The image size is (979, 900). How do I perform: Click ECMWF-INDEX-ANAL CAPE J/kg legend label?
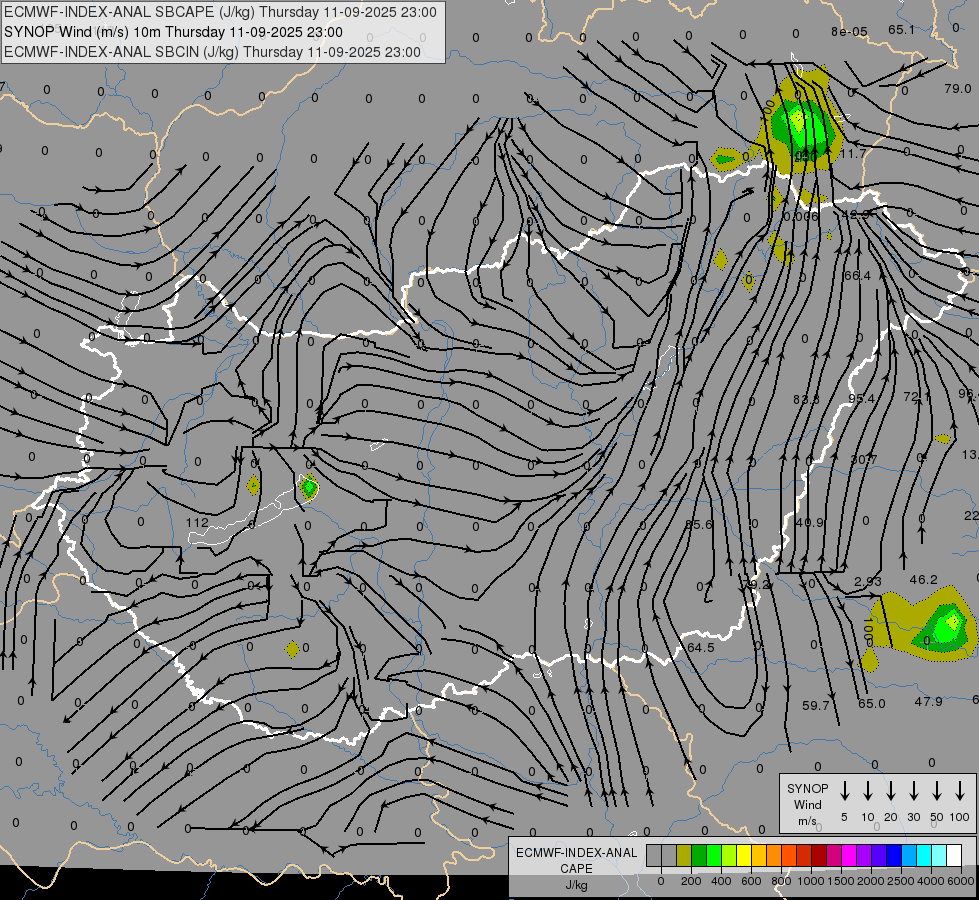point(576,868)
